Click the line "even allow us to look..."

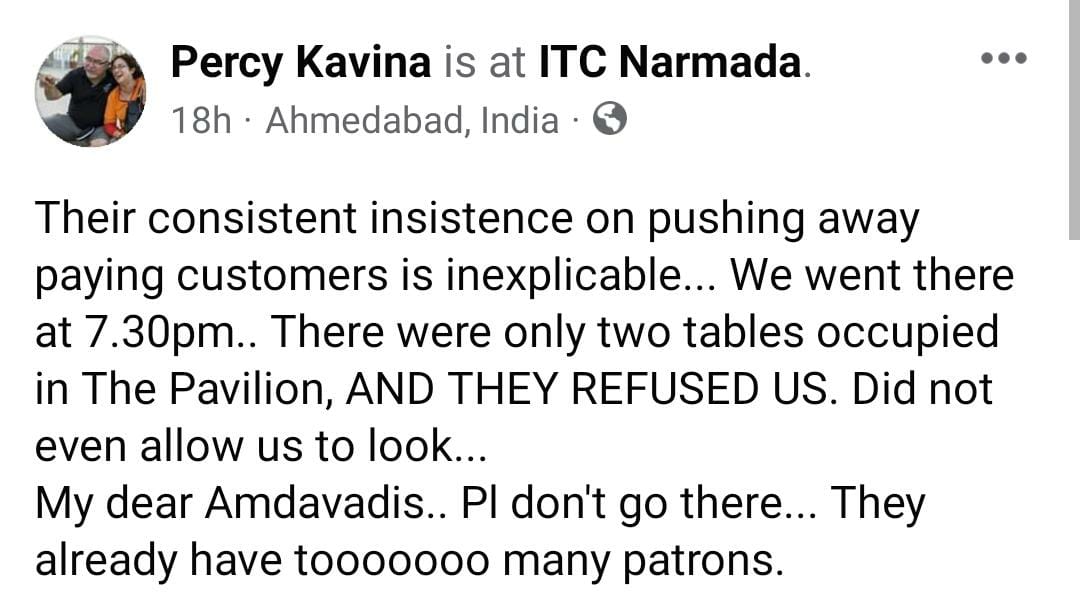[260, 446]
